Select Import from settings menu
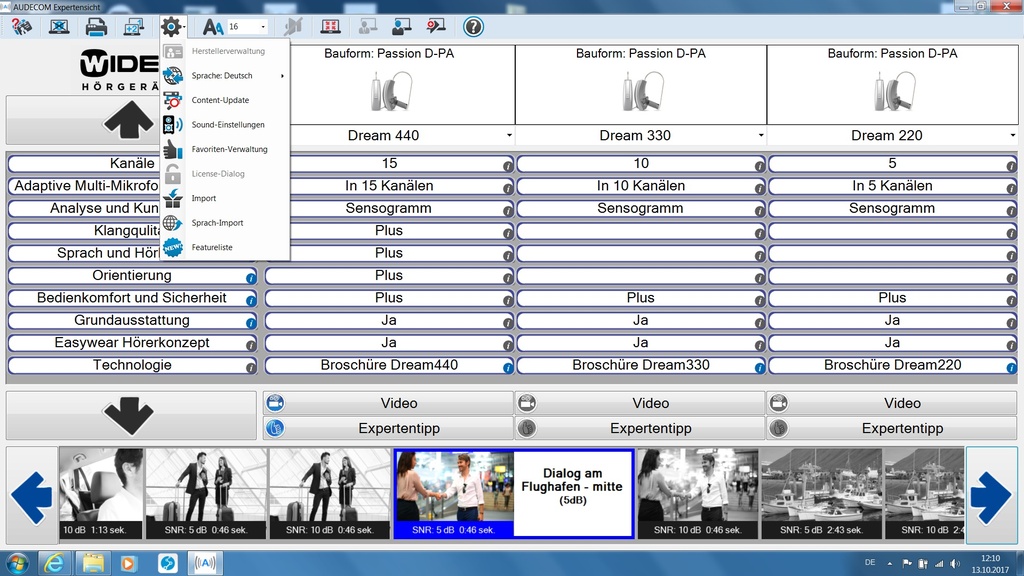Viewport: 1024px width, 576px height. (x=204, y=198)
